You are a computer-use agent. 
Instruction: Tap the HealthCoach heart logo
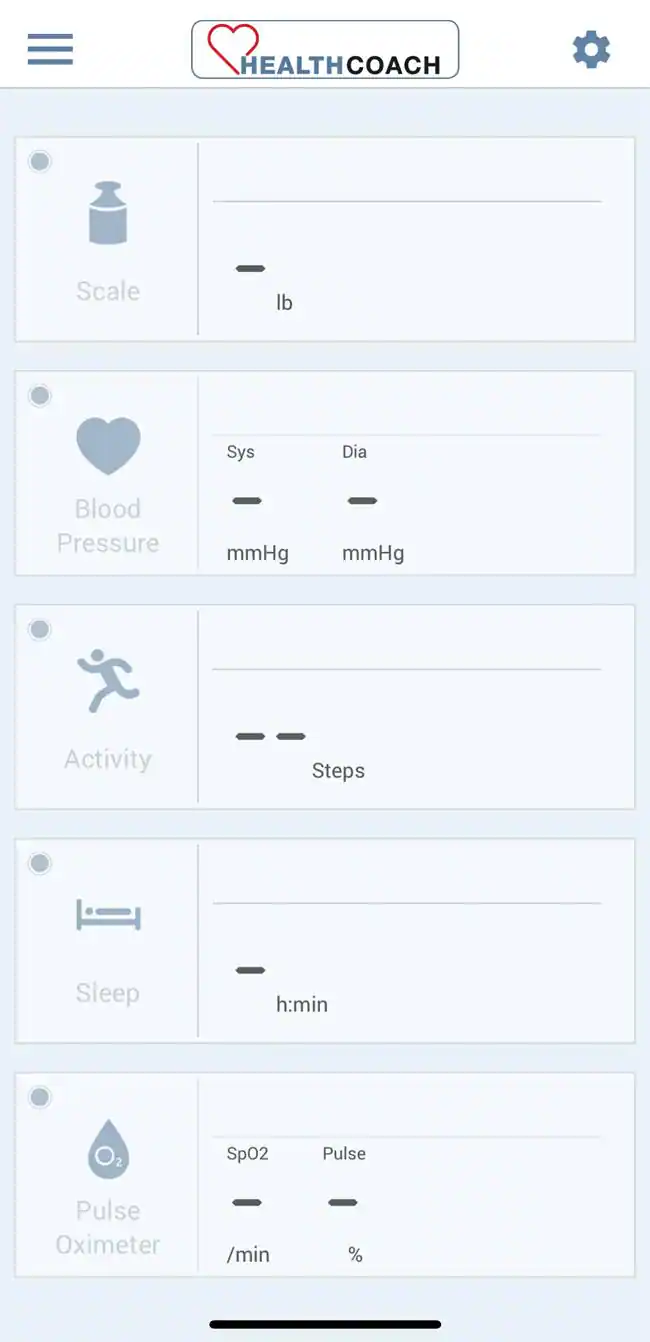coord(232,48)
